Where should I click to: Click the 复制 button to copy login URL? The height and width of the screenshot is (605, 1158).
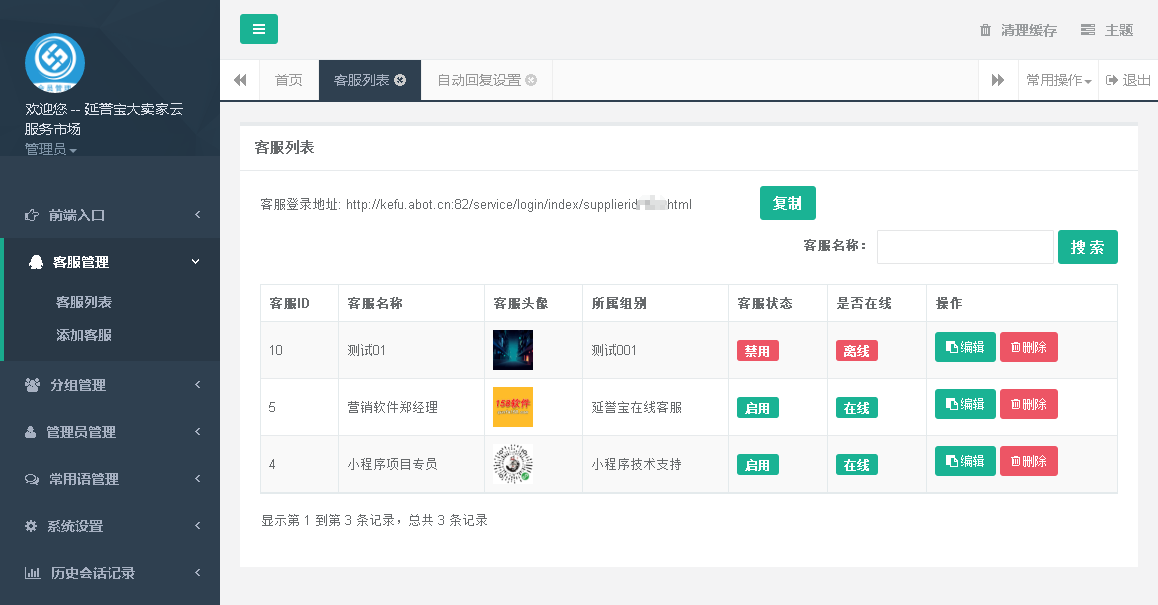pos(787,203)
